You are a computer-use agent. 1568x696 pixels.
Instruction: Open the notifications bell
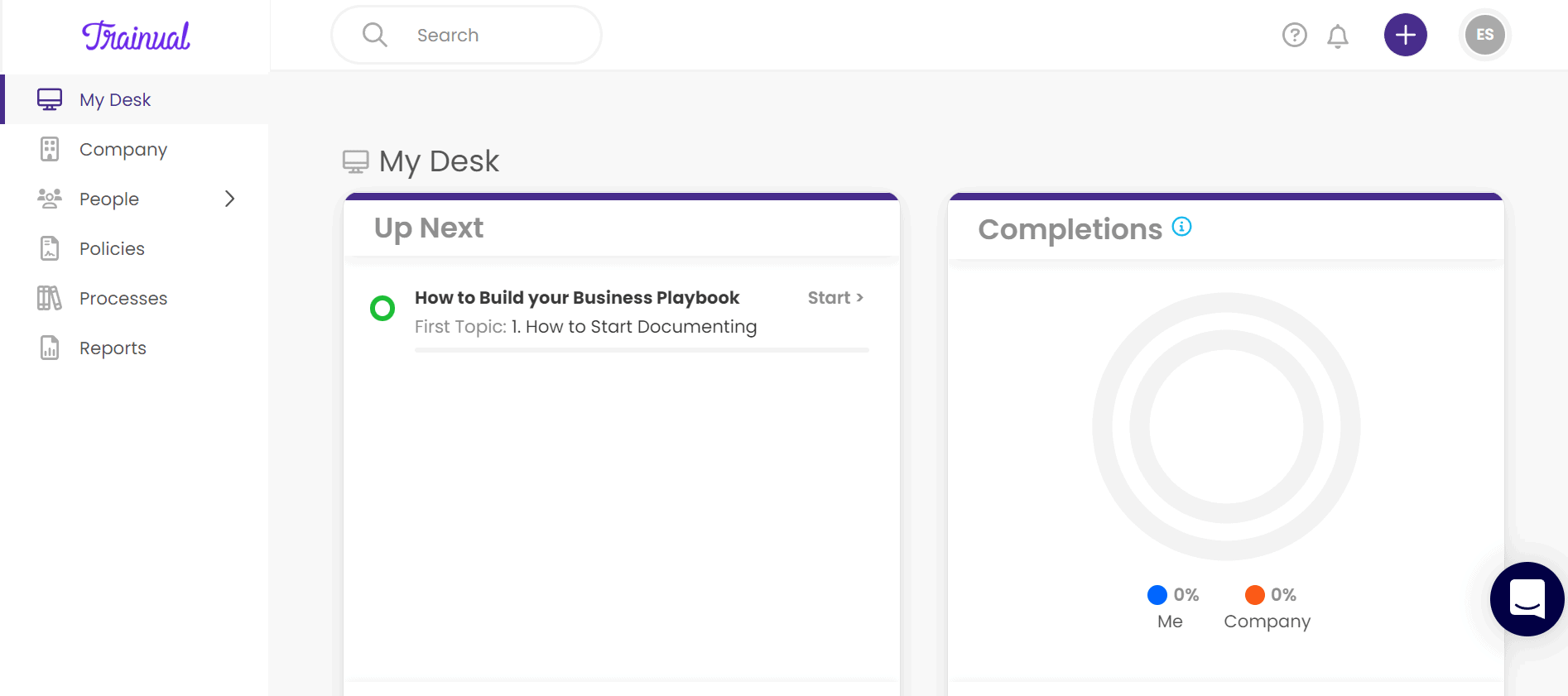(x=1338, y=36)
